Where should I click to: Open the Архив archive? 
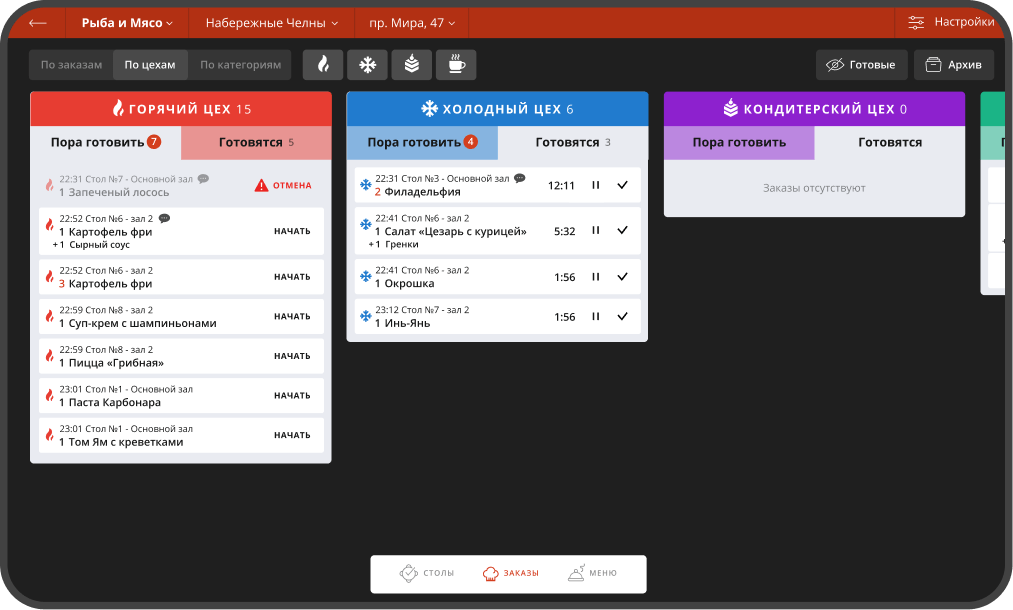coord(954,65)
